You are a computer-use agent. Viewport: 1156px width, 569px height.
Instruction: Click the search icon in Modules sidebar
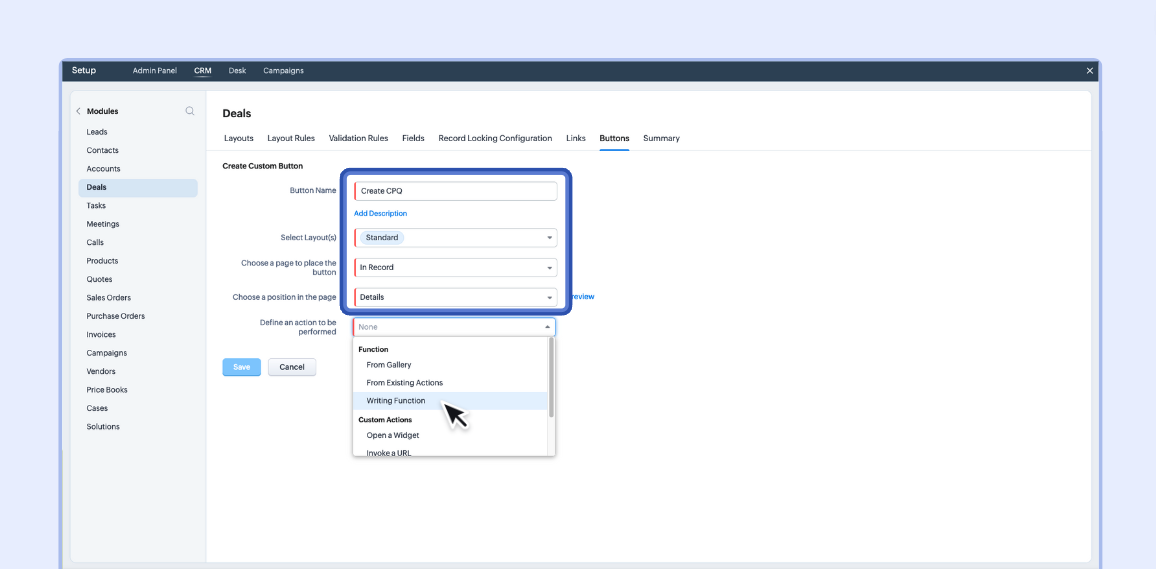tap(190, 111)
